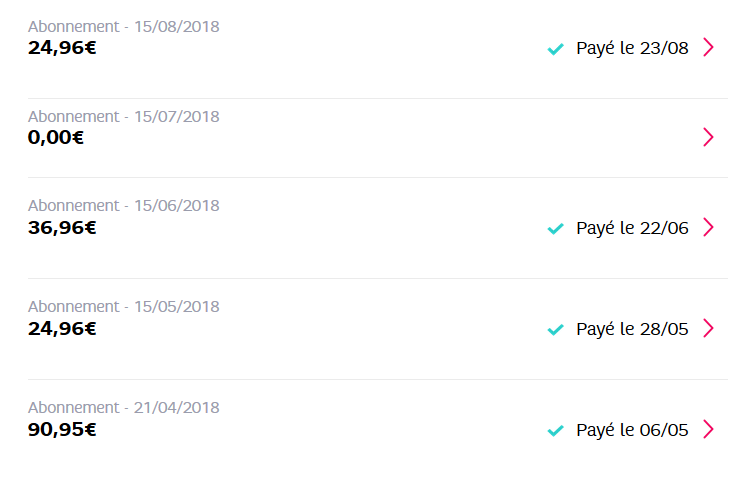Click checkmark beside Payé le 06/05
The image size is (746, 477).
[556, 430]
